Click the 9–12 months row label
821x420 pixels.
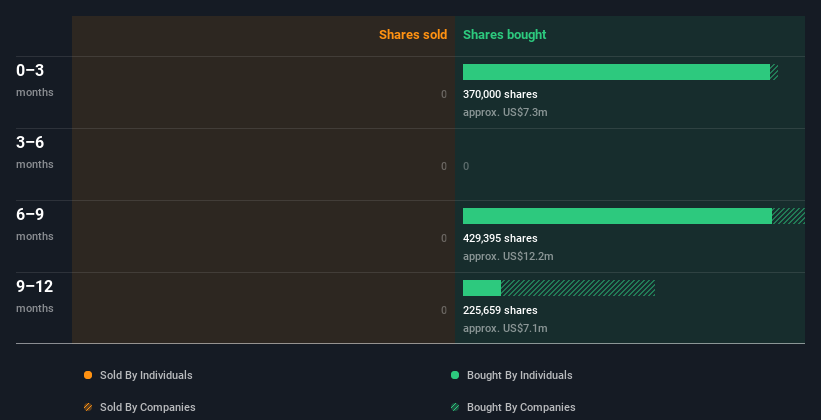point(35,296)
